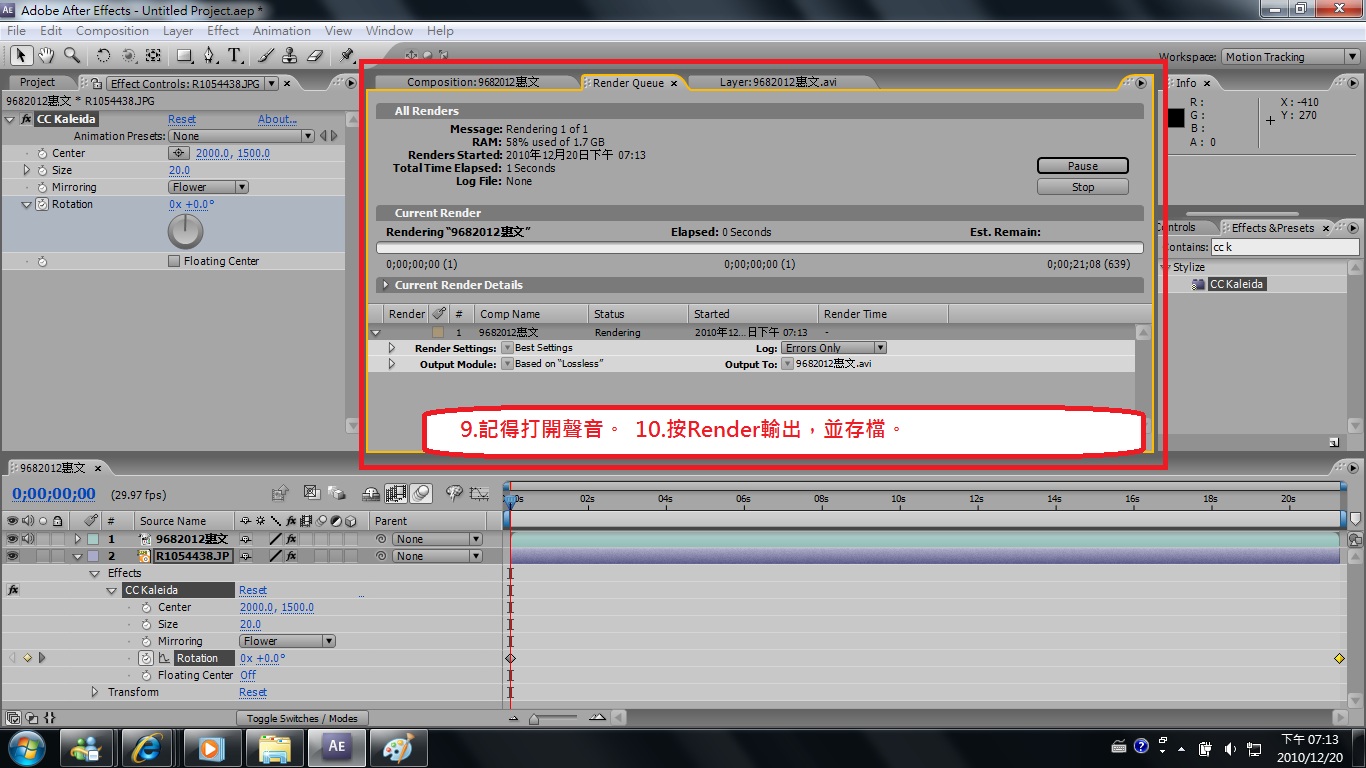Image resolution: width=1366 pixels, height=768 pixels.
Task: Mute audio of layer 9682012惠文
Action: coord(27,539)
